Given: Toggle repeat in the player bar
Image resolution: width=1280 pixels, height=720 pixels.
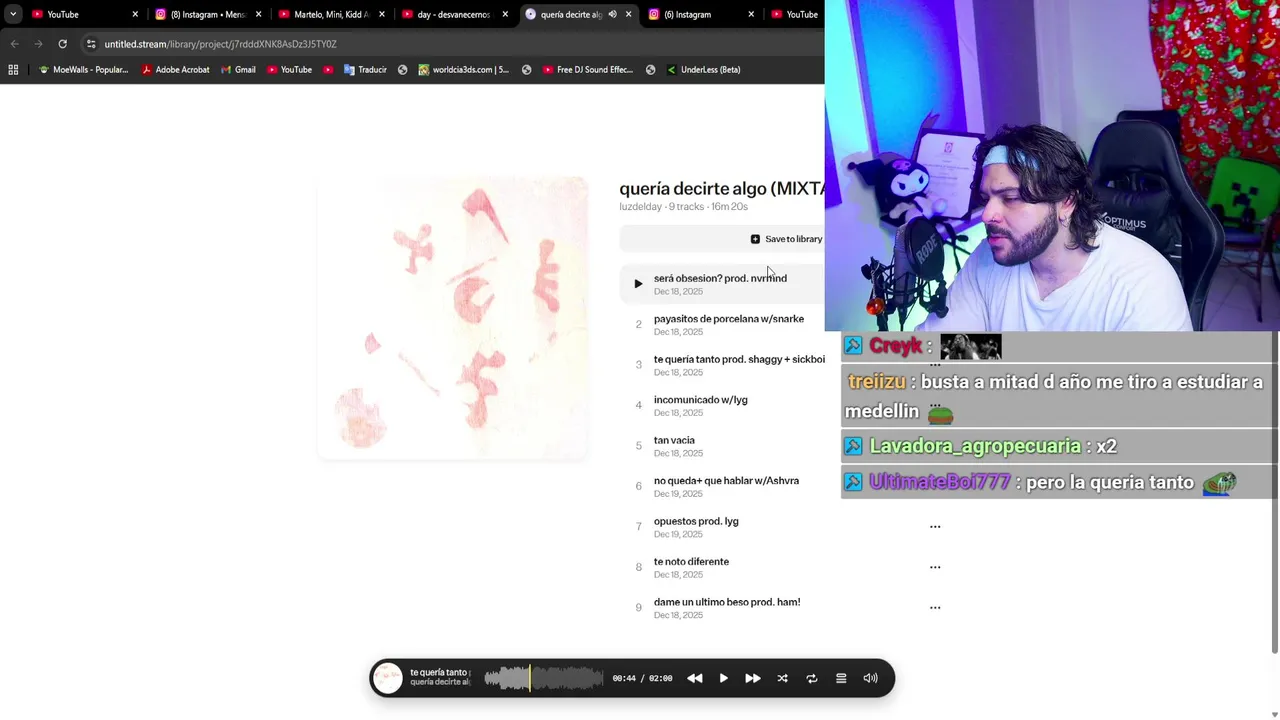Looking at the screenshot, I should tap(812, 678).
